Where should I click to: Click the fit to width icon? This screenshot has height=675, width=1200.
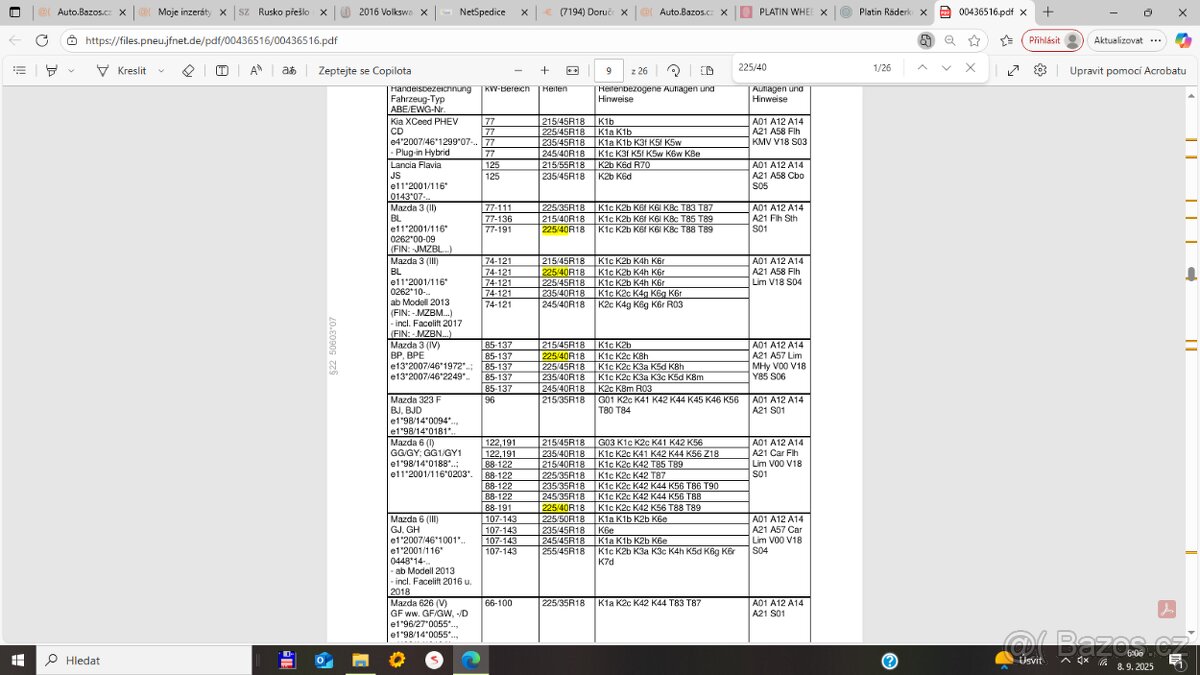tap(572, 71)
